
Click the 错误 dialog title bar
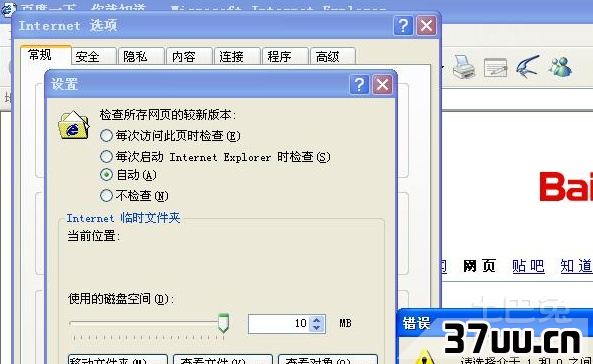[495, 324]
